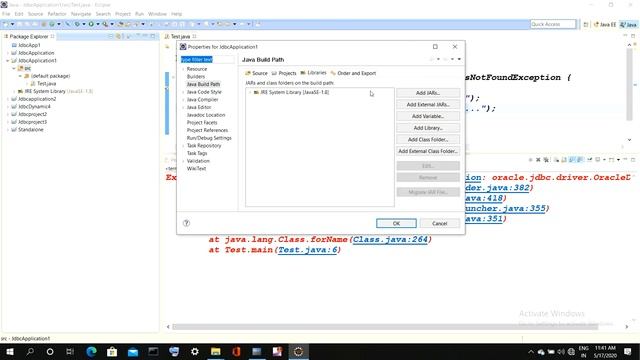Open File Explorer from taskbar

click(216, 351)
